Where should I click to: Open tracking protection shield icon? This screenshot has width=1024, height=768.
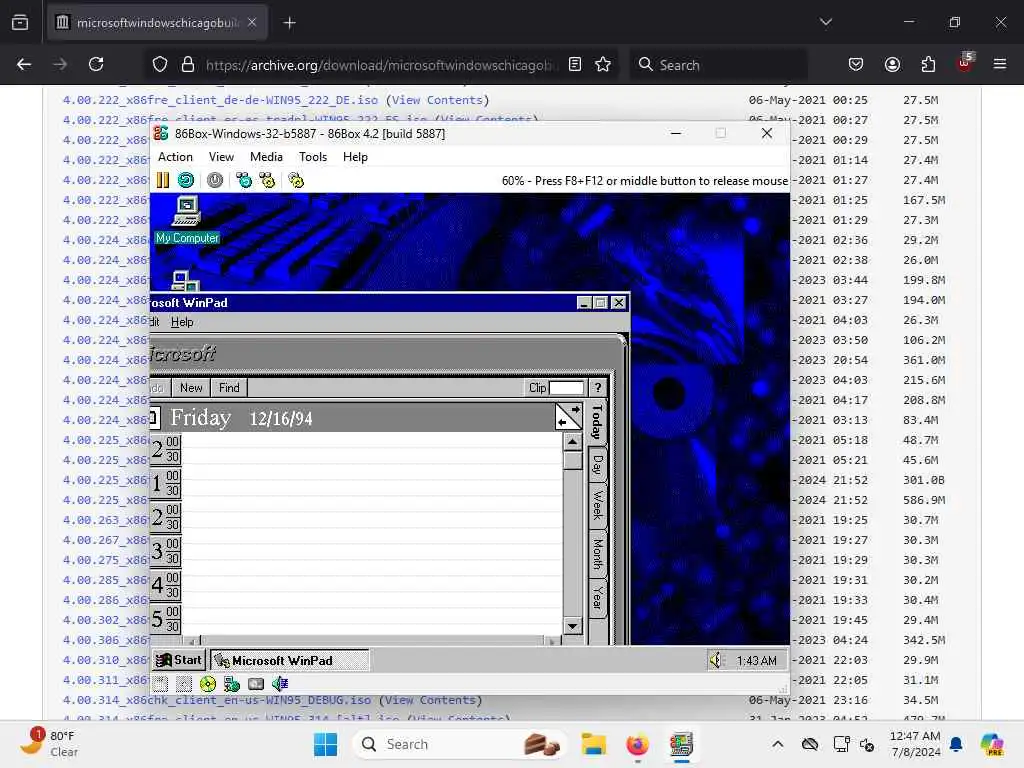pos(160,64)
